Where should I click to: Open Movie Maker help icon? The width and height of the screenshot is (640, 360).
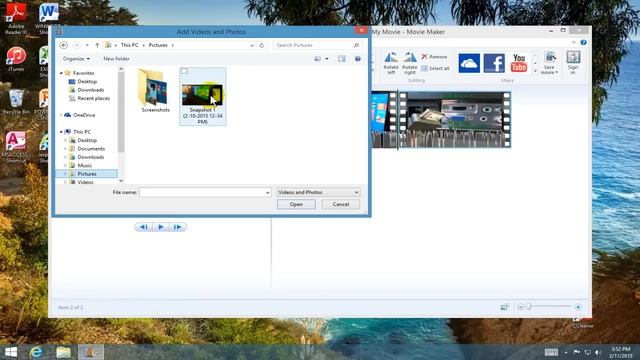point(584,42)
